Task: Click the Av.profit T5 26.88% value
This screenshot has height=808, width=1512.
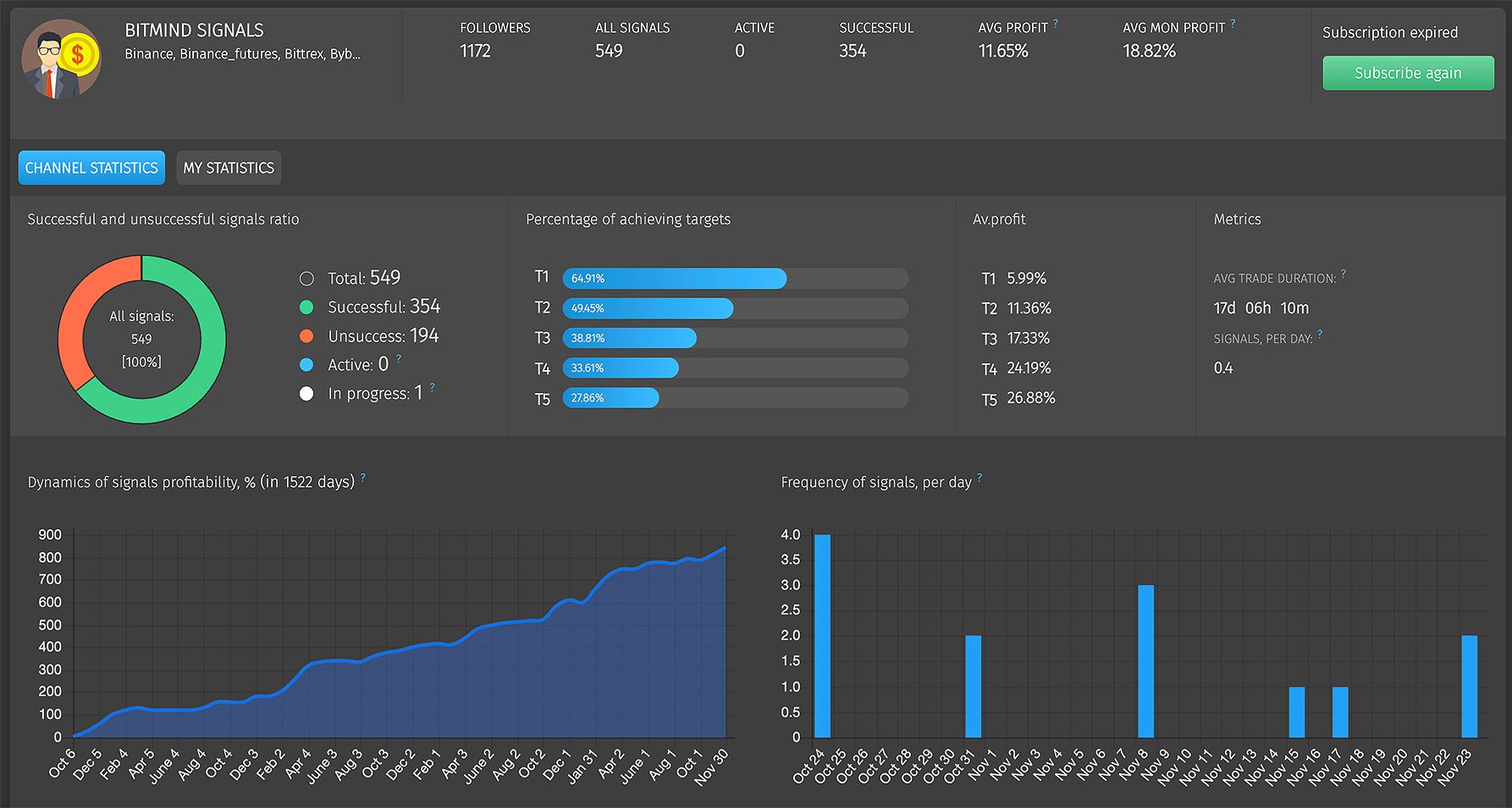Action: coord(1030,397)
